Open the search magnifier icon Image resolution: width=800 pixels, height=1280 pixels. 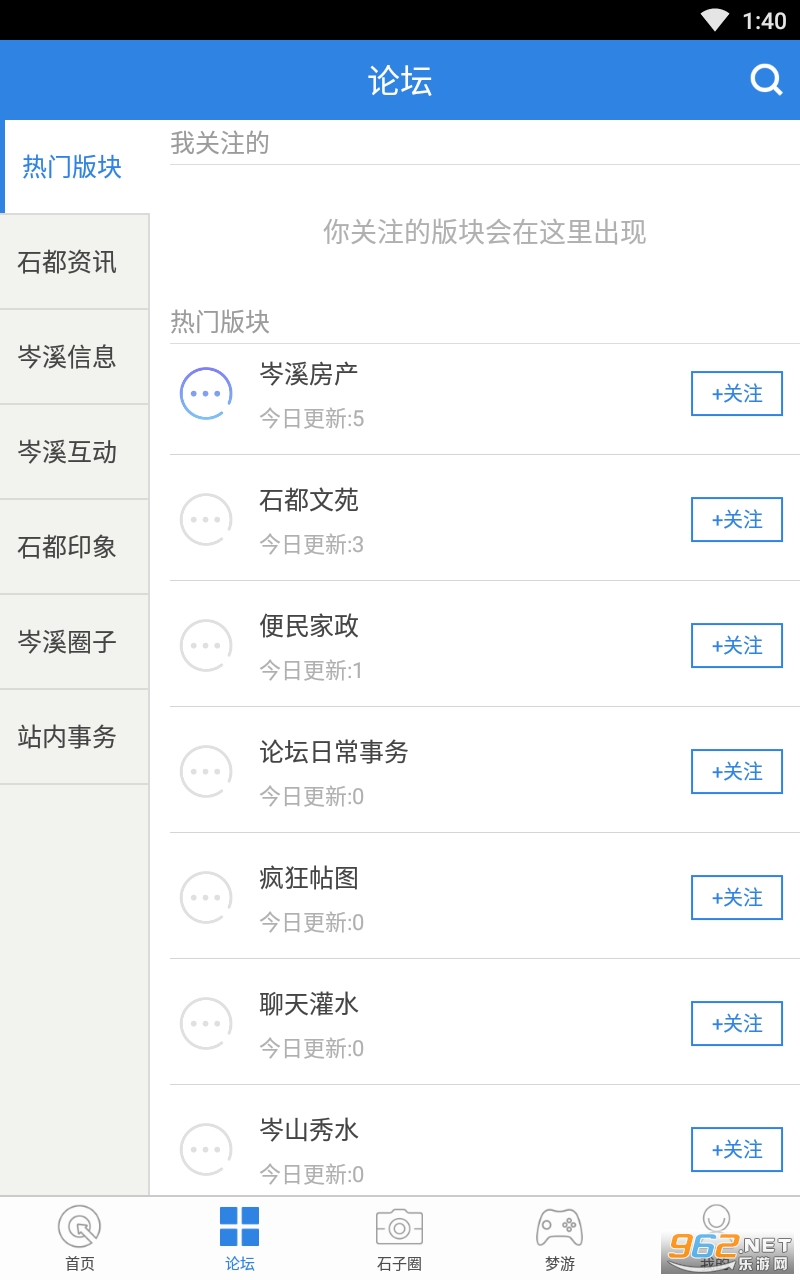766,80
